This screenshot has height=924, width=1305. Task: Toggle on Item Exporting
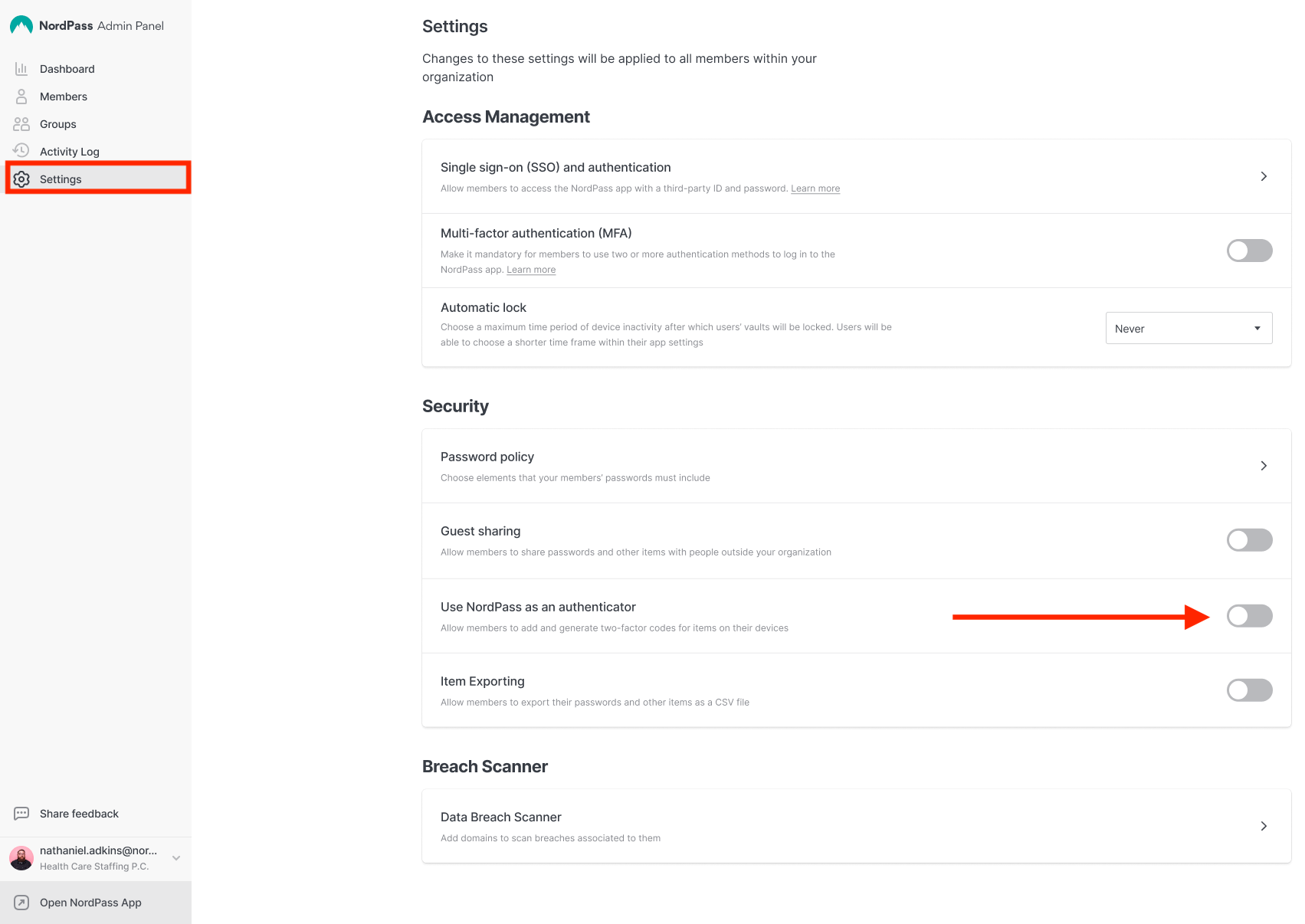[1249, 690]
